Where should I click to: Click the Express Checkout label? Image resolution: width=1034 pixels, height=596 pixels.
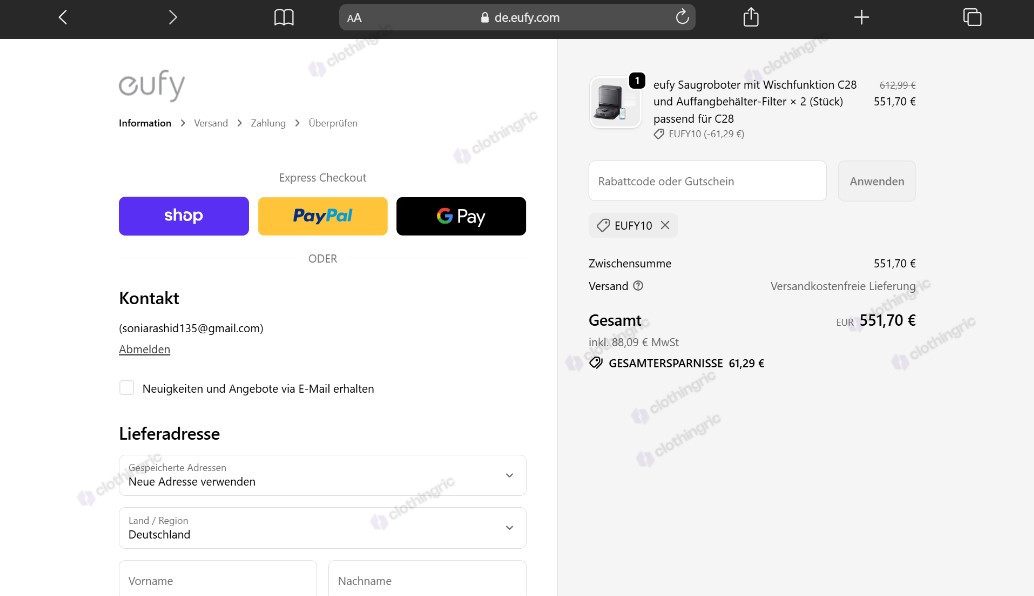(x=322, y=177)
